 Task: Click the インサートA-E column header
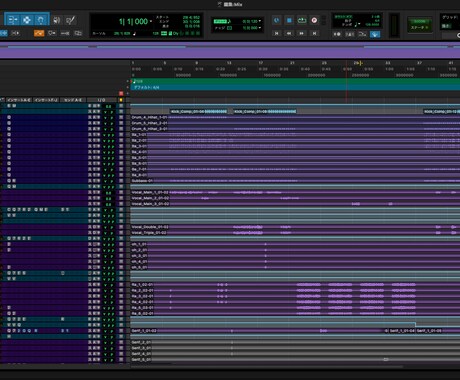20,100
